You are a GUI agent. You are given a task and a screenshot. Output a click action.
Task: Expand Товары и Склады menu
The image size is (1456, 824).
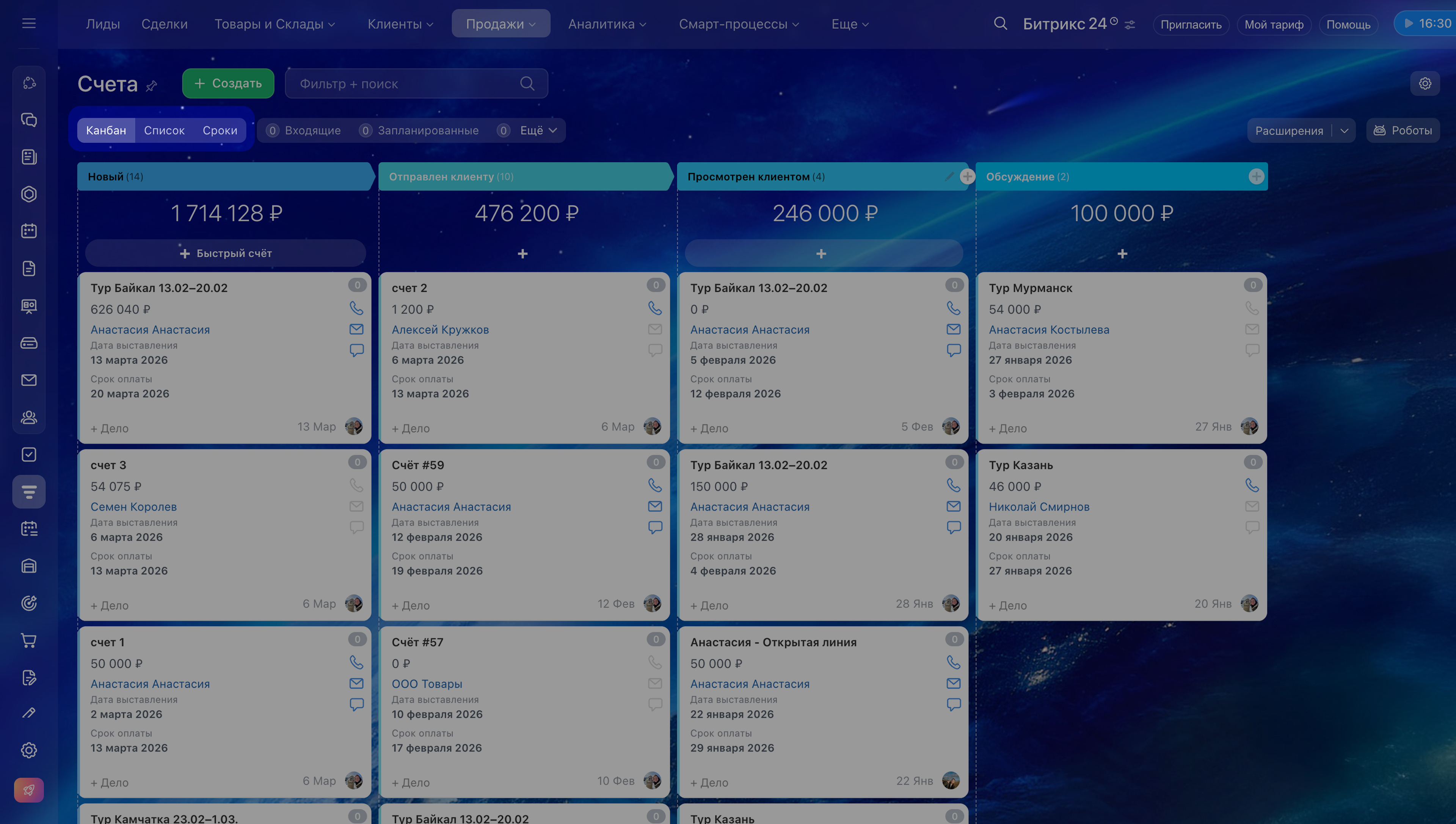[x=274, y=24]
